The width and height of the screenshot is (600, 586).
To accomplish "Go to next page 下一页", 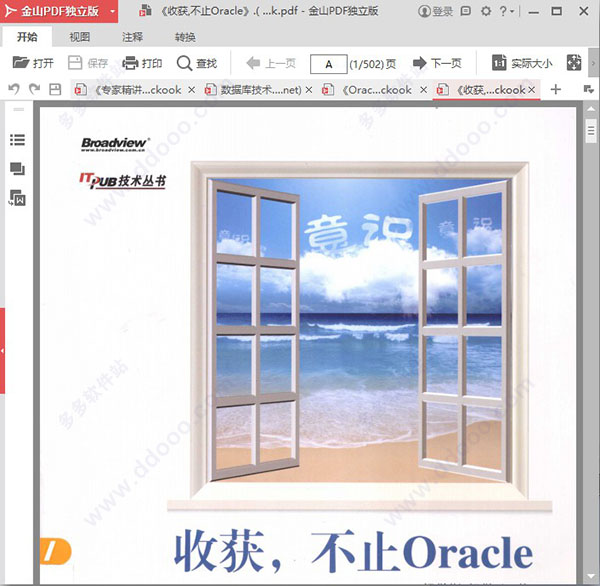I will (437, 63).
